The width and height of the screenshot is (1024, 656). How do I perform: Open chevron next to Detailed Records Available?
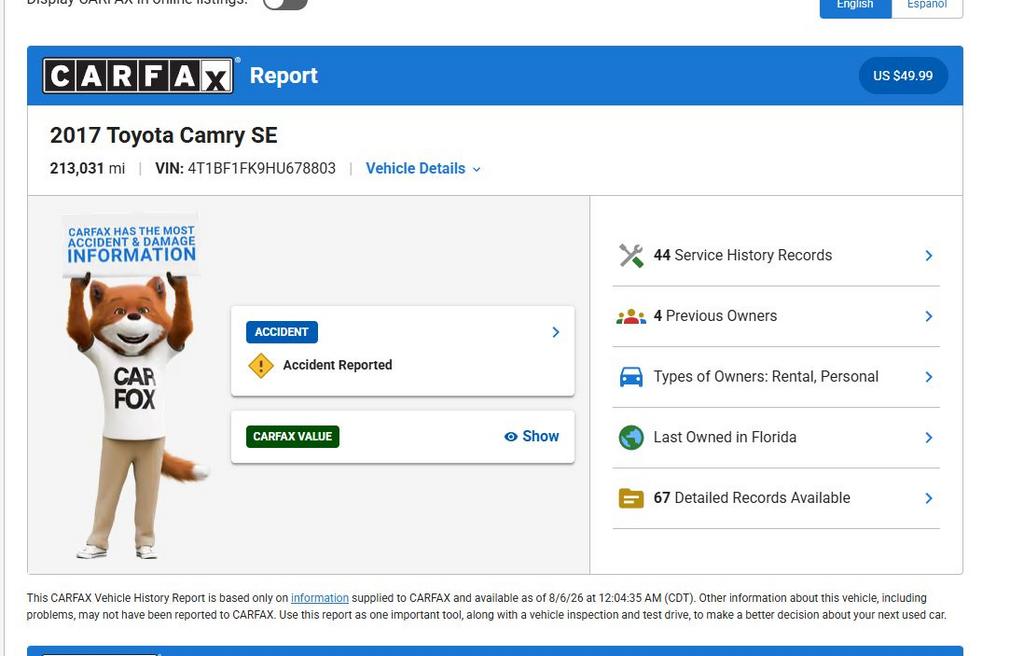click(929, 498)
